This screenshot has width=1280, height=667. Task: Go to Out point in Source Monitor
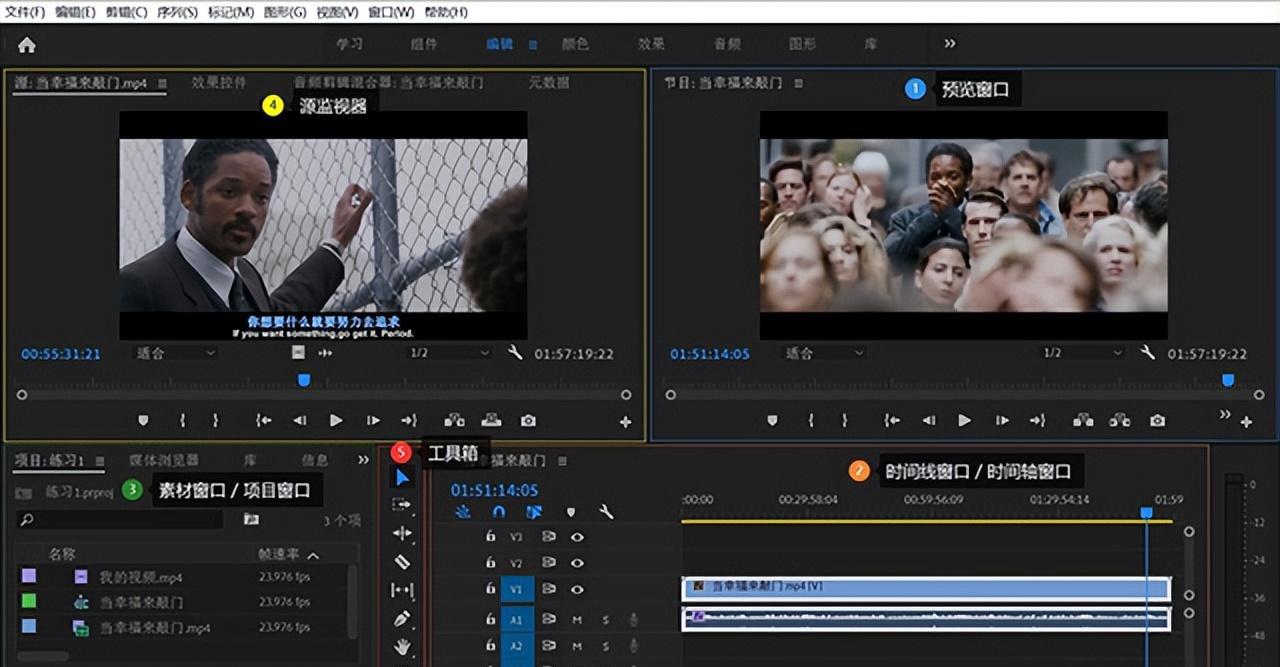coord(409,421)
